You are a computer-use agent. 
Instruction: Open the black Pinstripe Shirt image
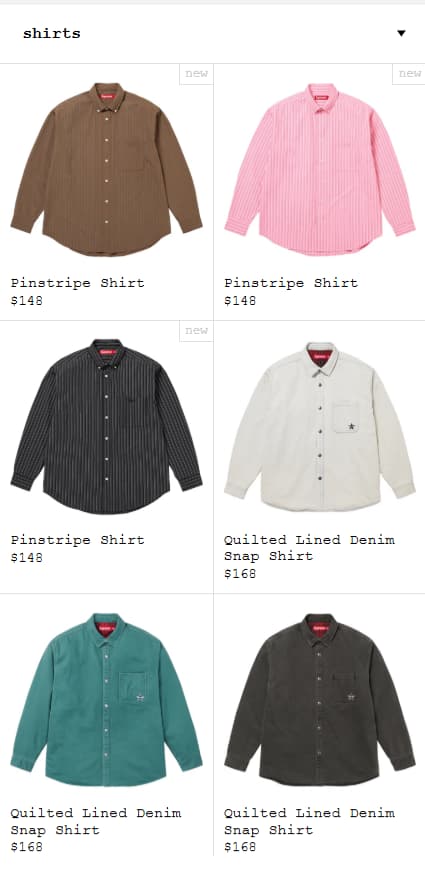click(x=106, y=426)
